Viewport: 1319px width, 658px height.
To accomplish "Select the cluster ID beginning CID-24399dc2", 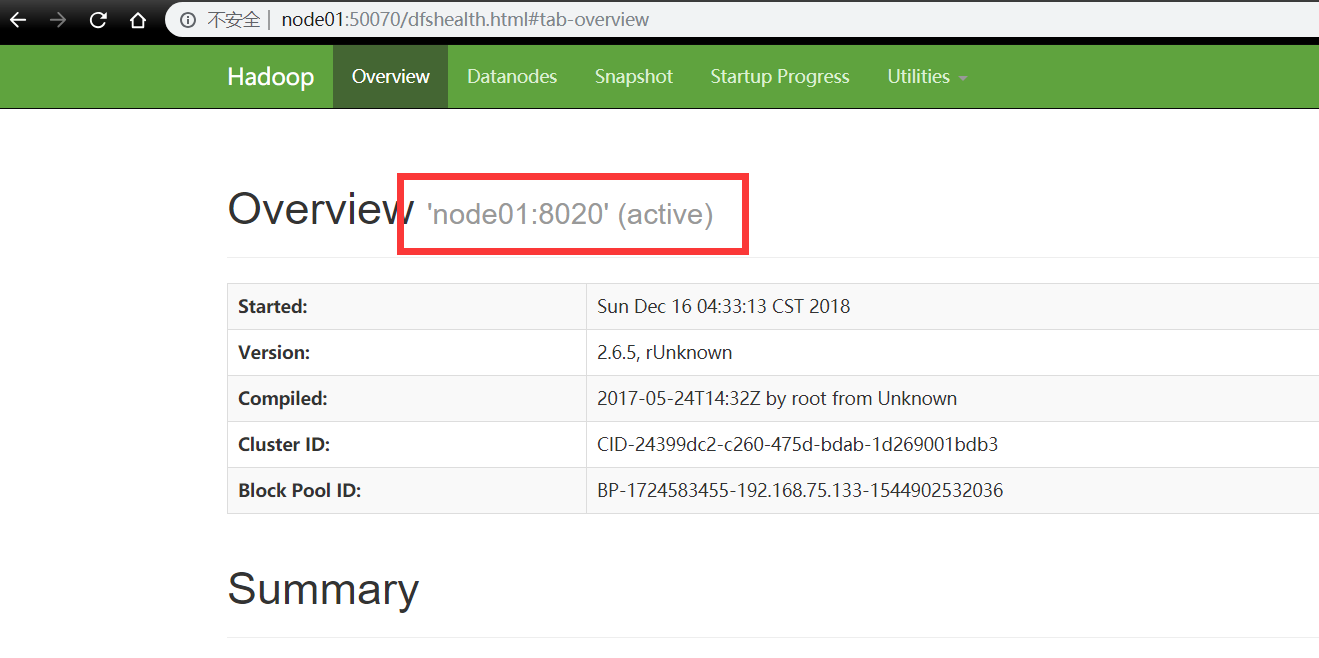I will tap(798, 445).
